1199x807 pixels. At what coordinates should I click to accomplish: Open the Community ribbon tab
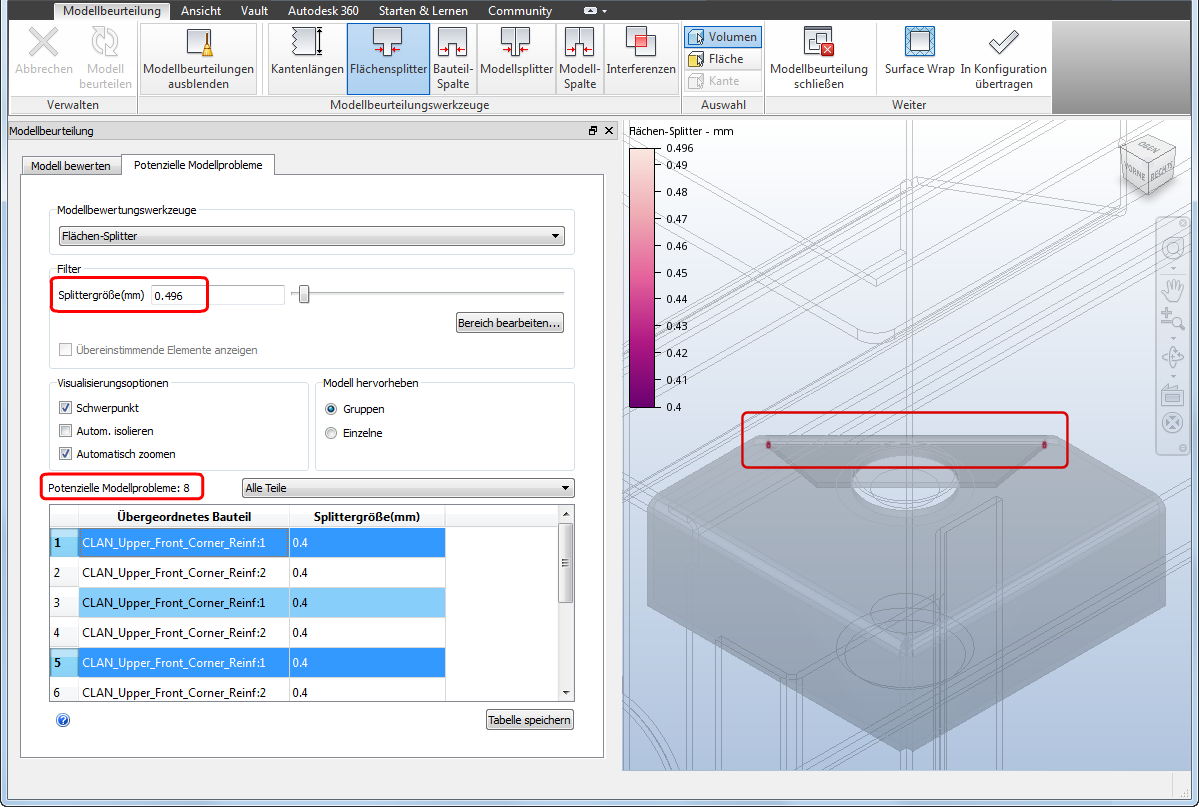(520, 11)
